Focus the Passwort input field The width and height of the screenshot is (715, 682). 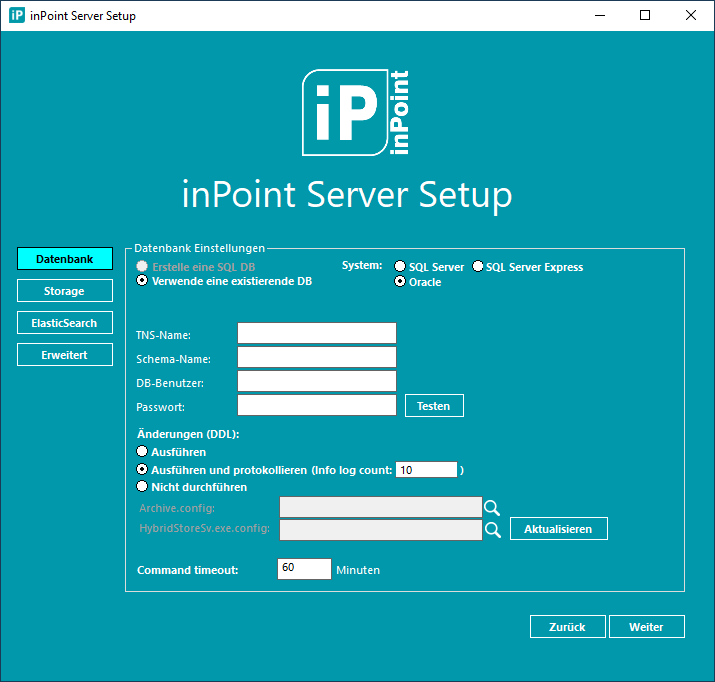317,405
